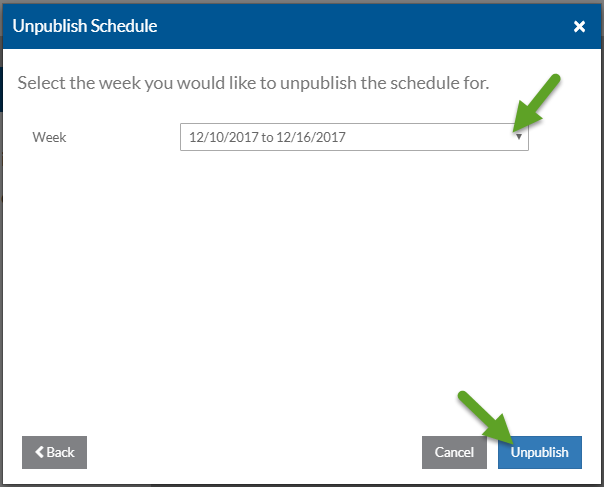The height and width of the screenshot is (487, 604).
Task: Click the word "Schedule" in the dialog title
Action: click(x=122, y=26)
